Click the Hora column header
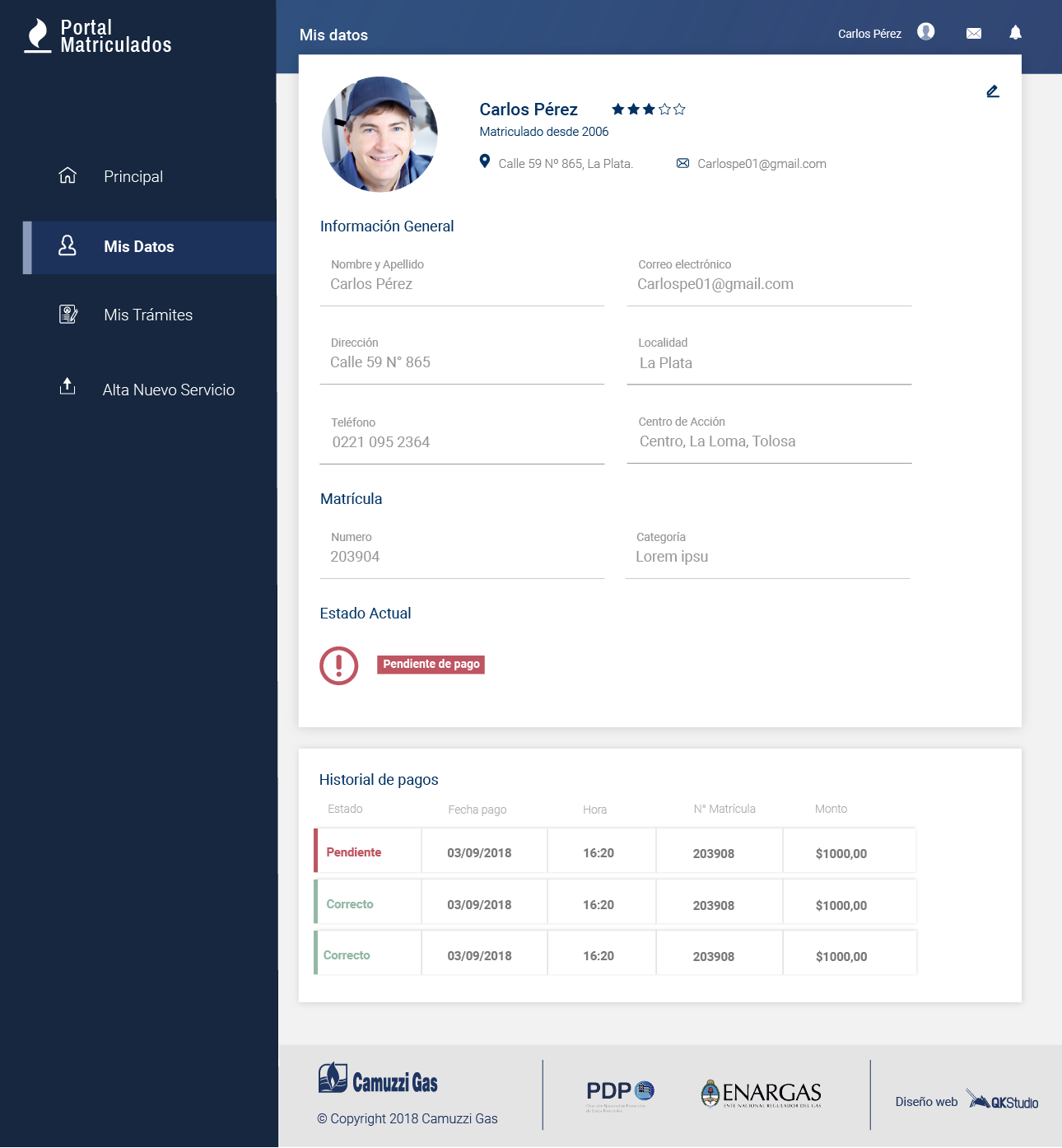The width and height of the screenshot is (1062, 1148). click(x=594, y=810)
